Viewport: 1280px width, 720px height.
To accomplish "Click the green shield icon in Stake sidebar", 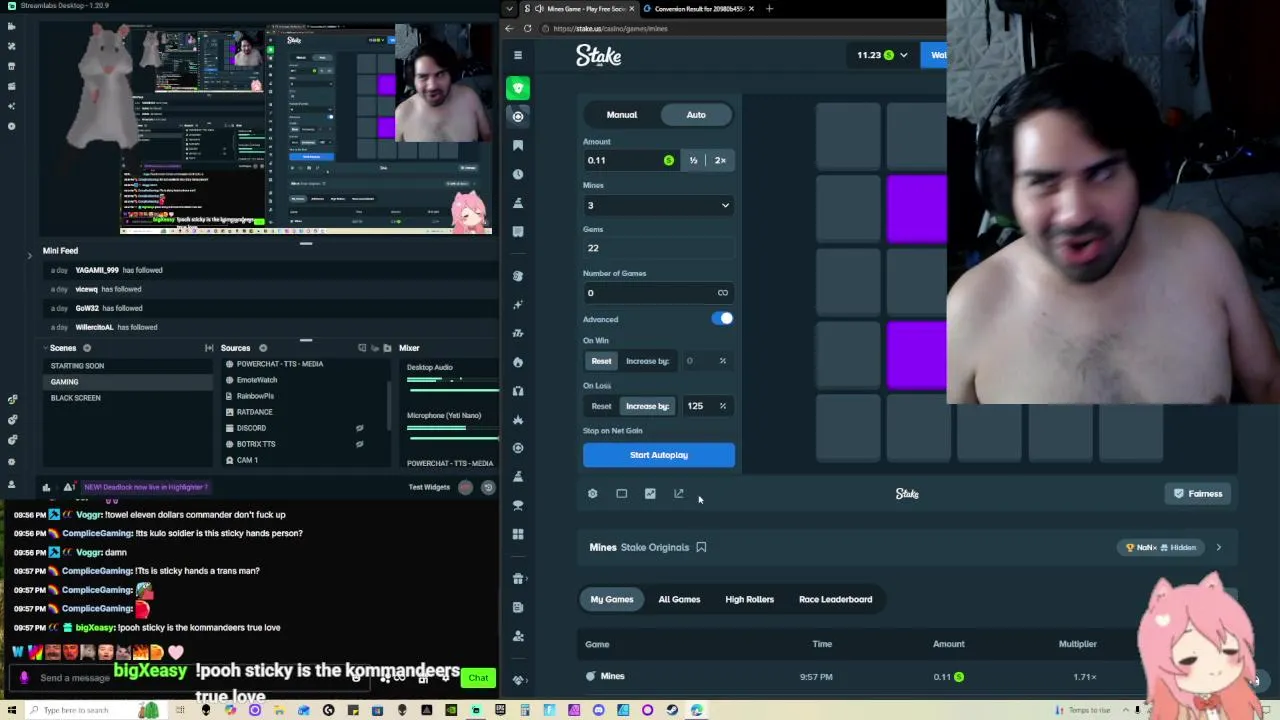I will coord(518,88).
